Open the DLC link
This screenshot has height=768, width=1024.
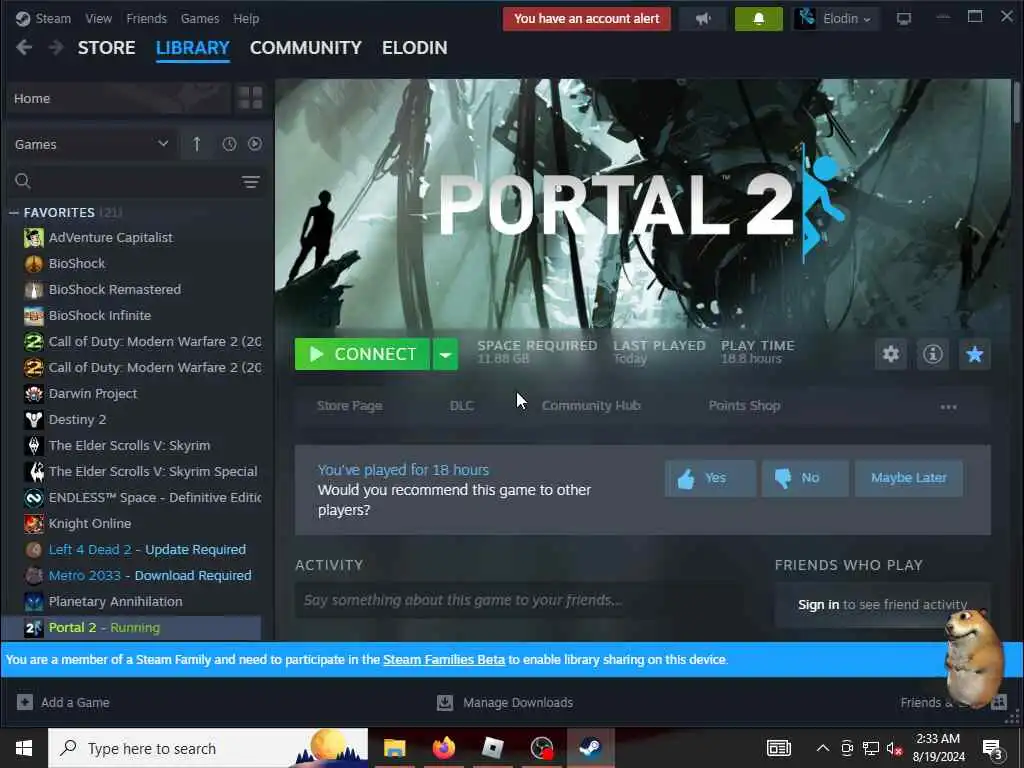point(462,406)
